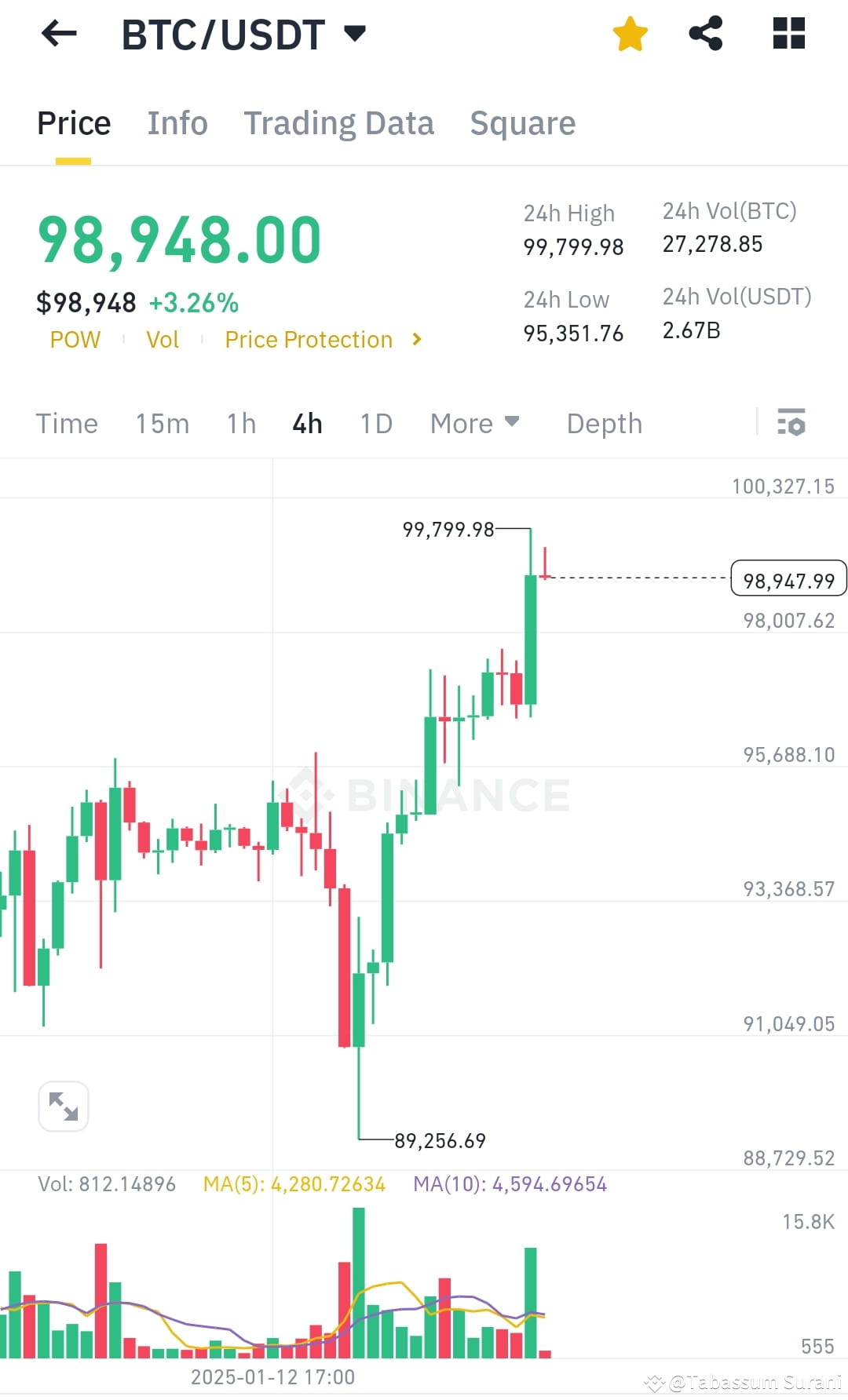This screenshot has width=848, height=1400.
Task: Open Price Protection details
Action: (309, 339)
